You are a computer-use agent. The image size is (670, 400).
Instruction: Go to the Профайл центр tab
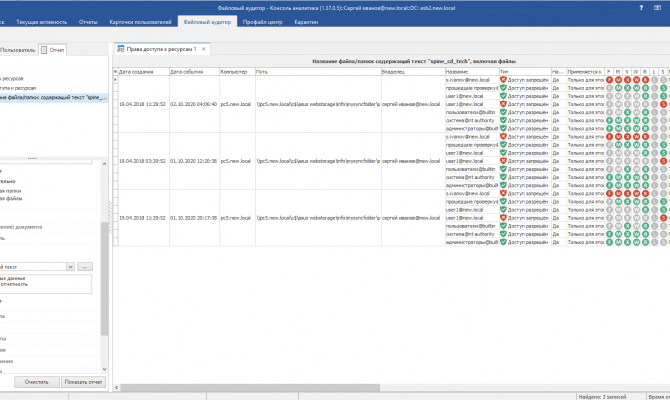(x=262, y=22)
